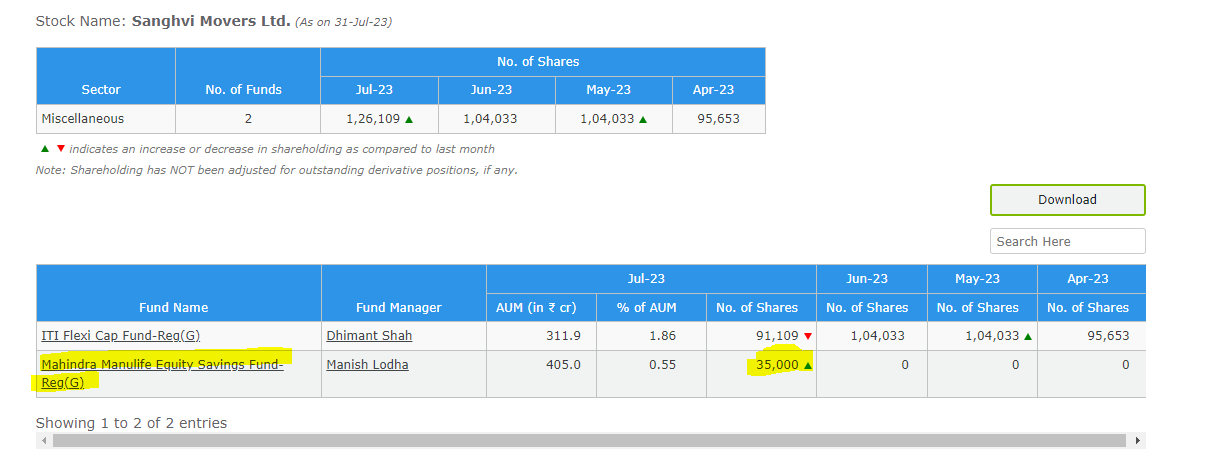The height and width of the screenshot is (455, 1215).
Task: Open fund manager Manish Lodha link
Action: tap(367, 365)
